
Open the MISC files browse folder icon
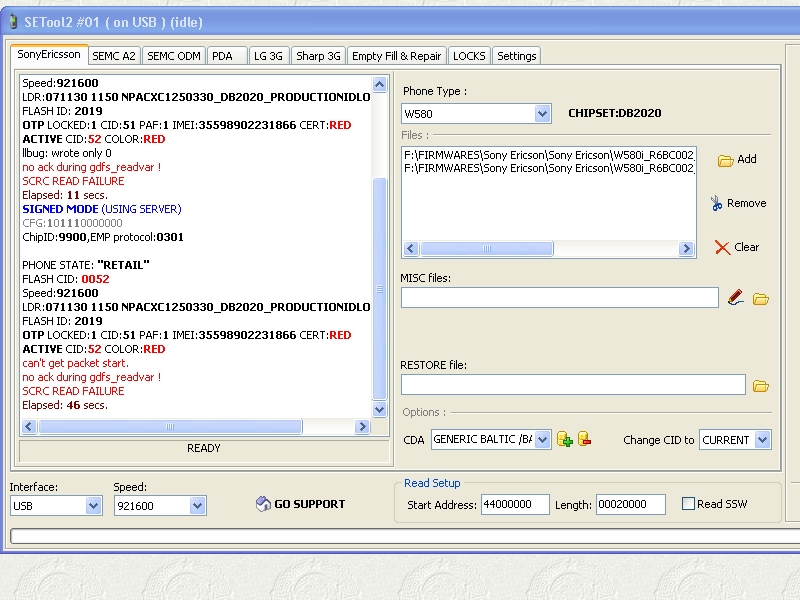click(x=761, y=299)
